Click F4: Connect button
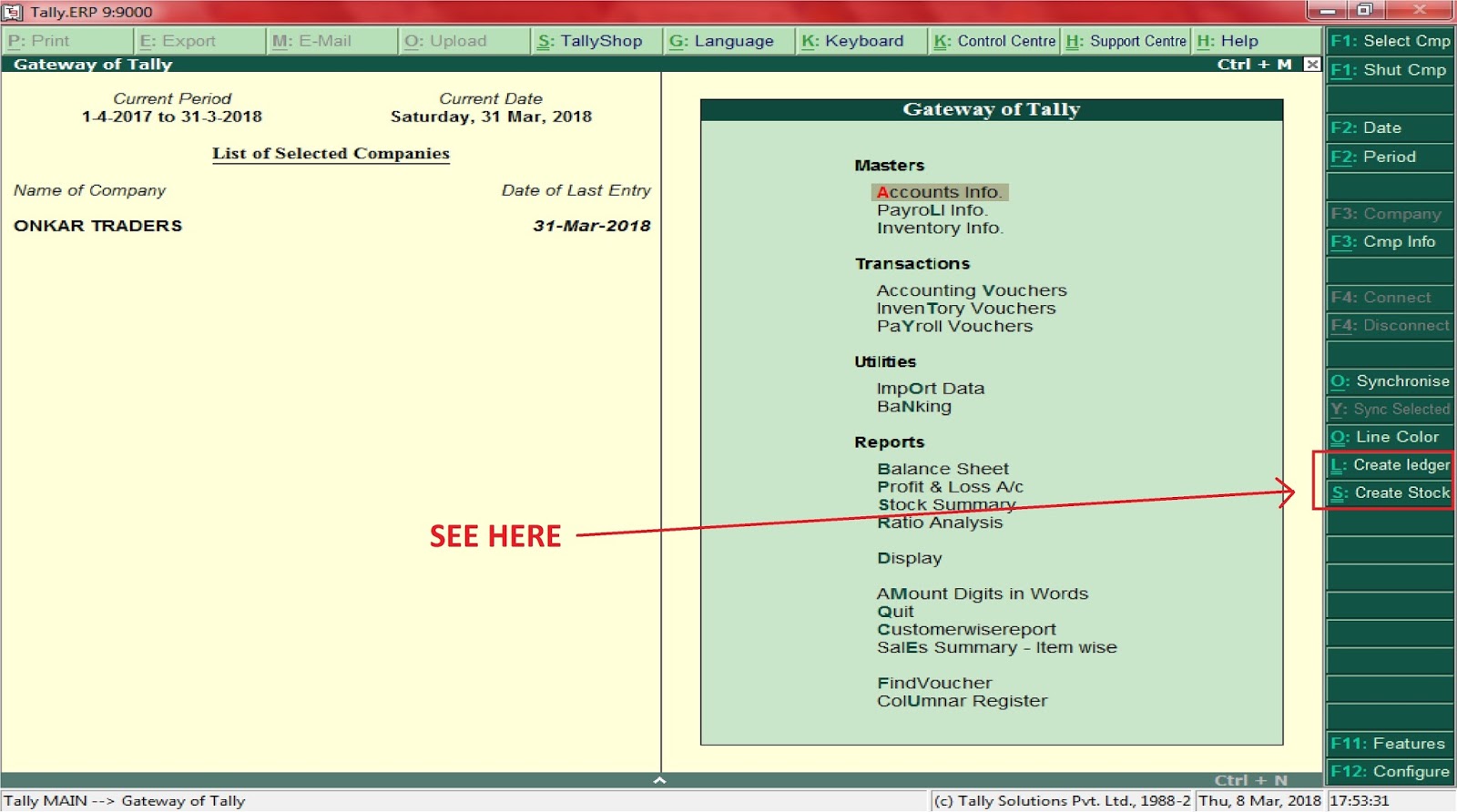 (1390, 298)
